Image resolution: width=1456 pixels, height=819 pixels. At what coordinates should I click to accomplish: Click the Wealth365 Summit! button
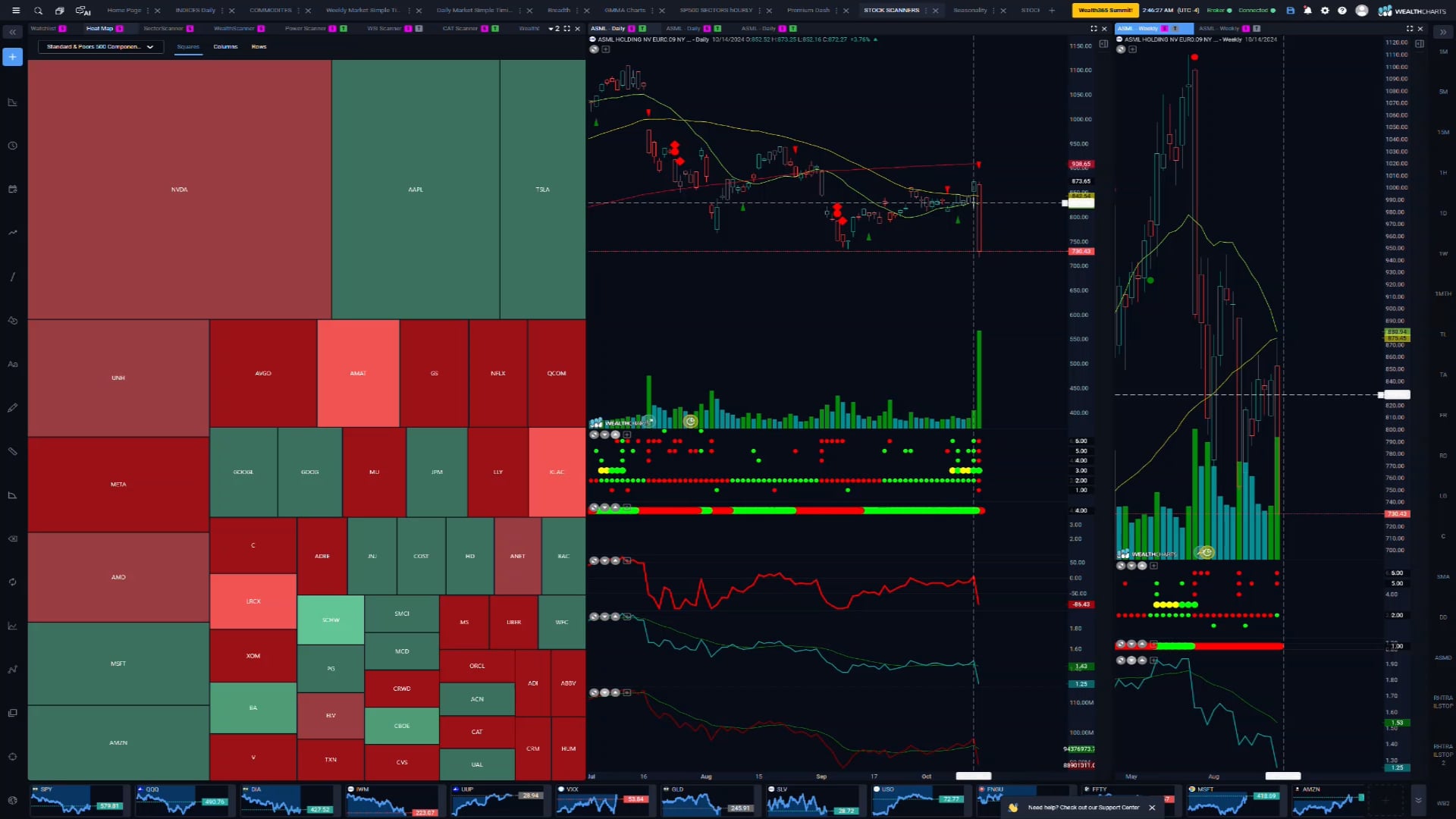[1105, 11]
